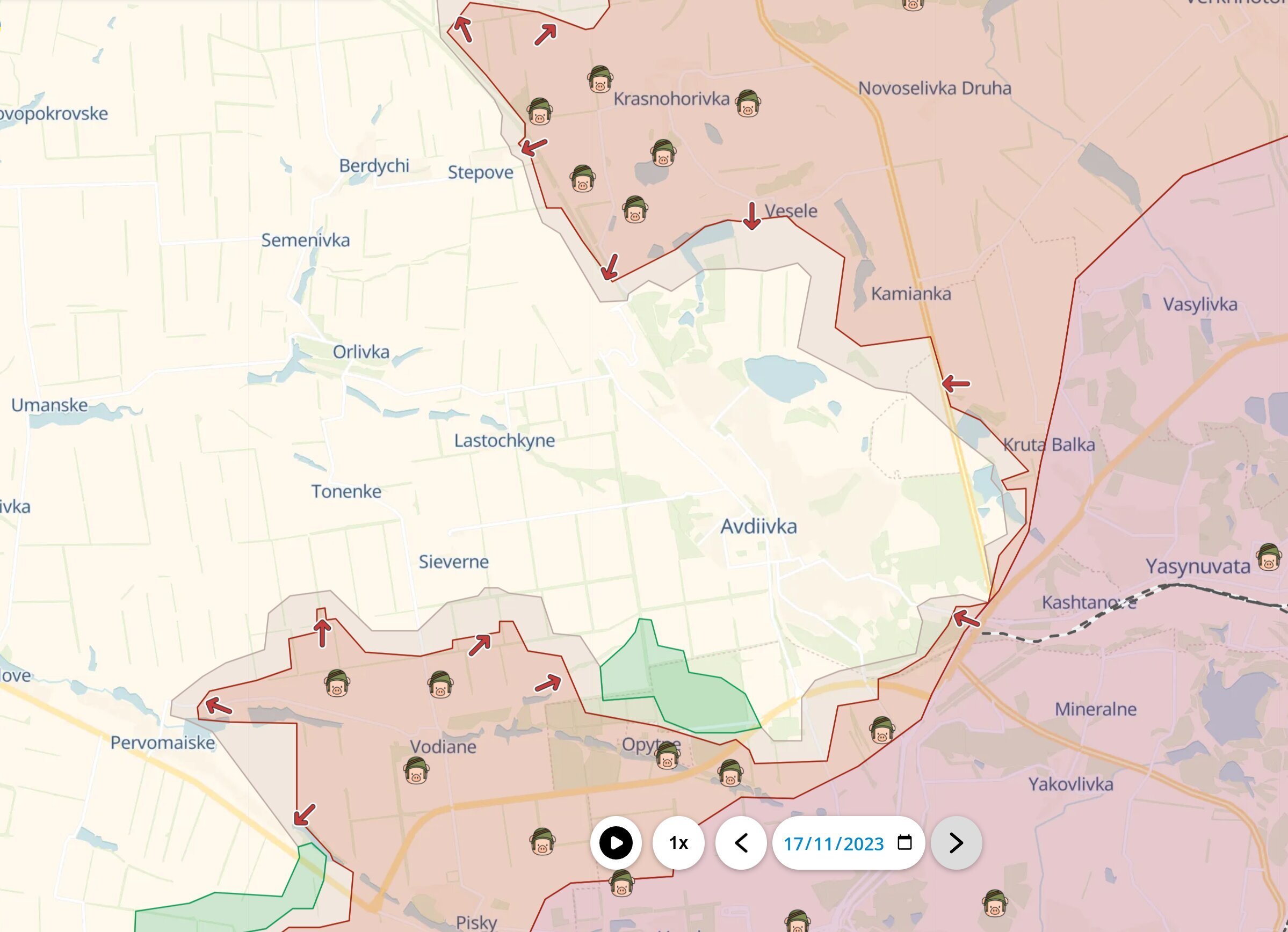Click the leftward arrow above Kruta Balka

click(x=956, y=384)
